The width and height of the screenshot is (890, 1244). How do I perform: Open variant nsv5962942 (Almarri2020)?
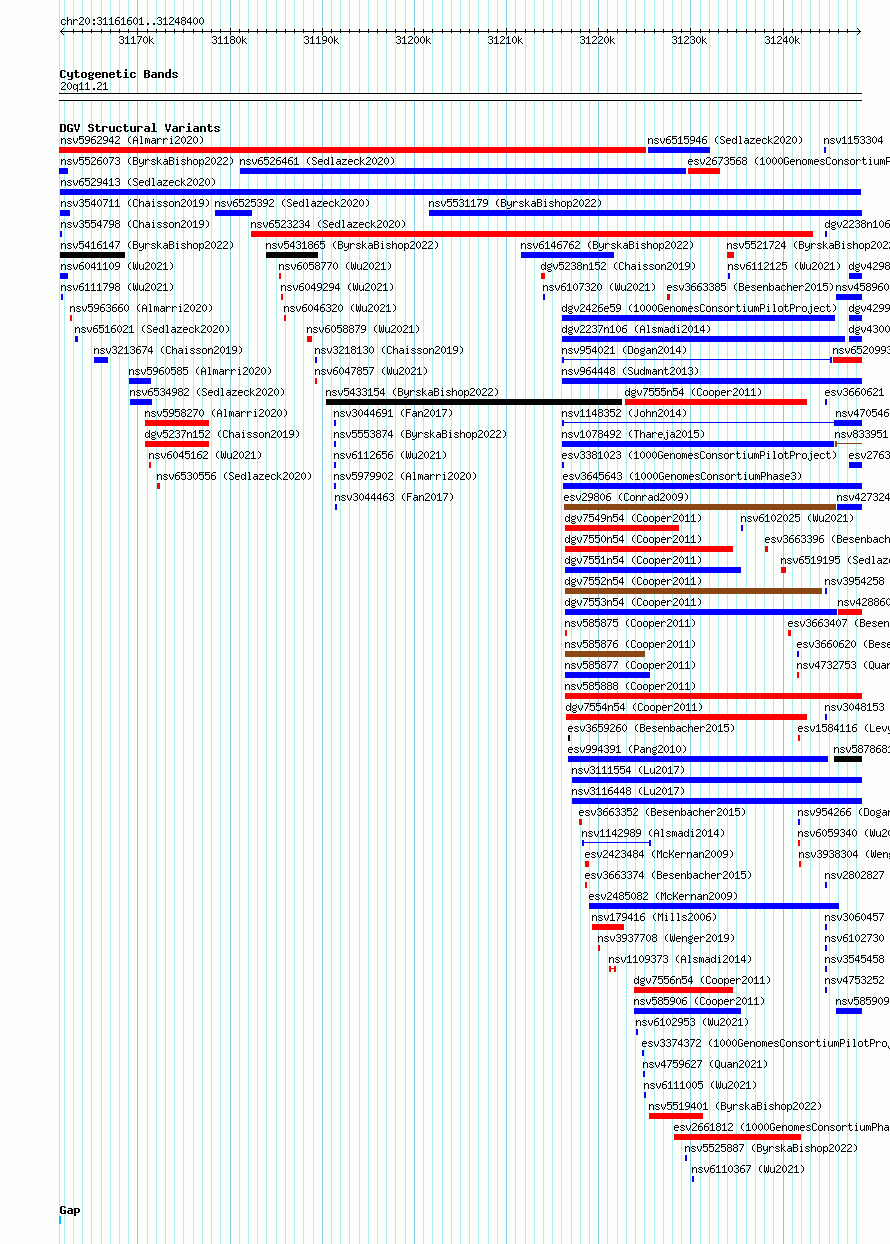[x=131, y=141]
